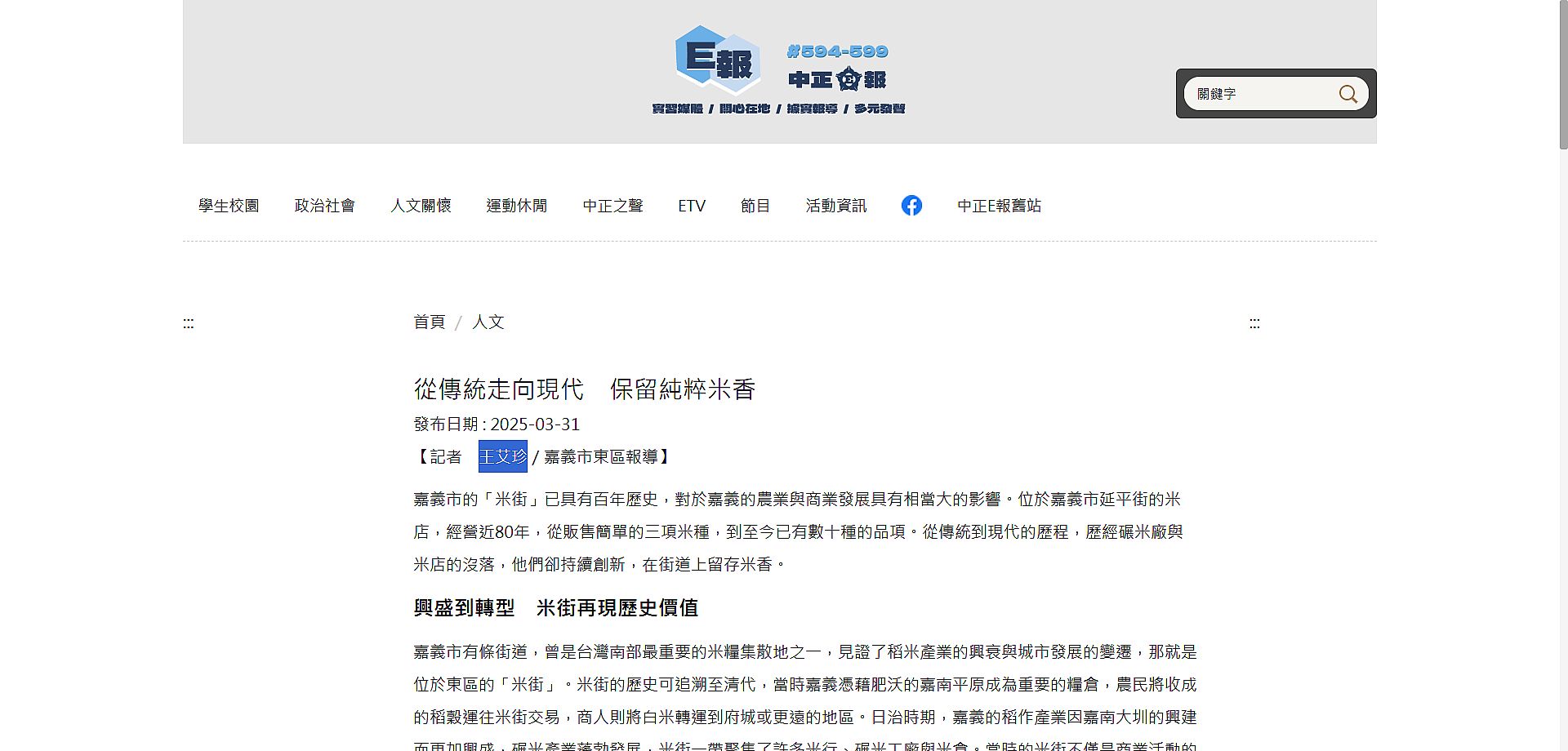Click the highlighted reporter name 王艾珍
The width and height of the screenshot is (1568, 751).
coord(502,456)
